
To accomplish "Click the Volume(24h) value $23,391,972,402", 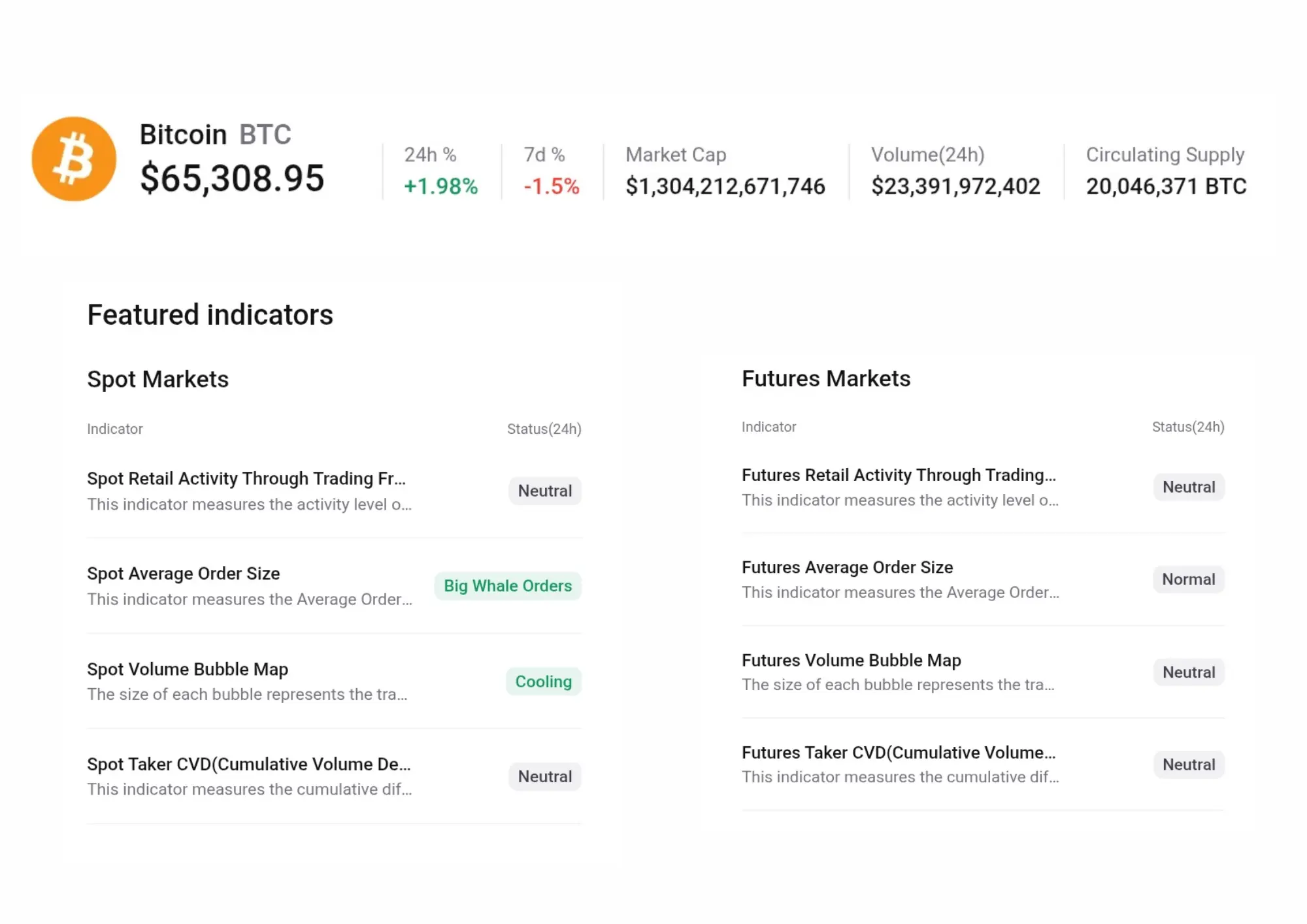I will 955,186.
